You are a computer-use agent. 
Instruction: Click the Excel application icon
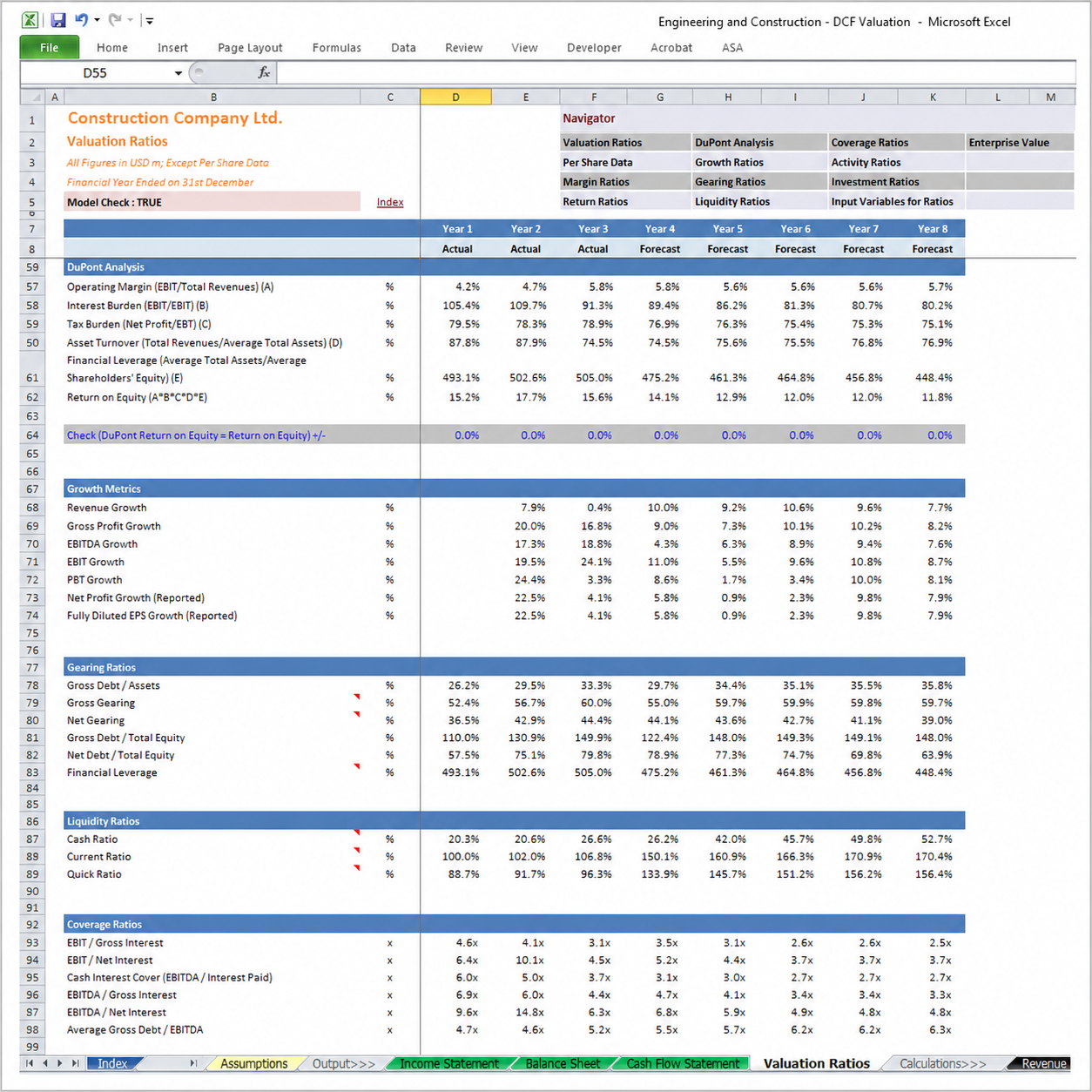click(30, 20)
